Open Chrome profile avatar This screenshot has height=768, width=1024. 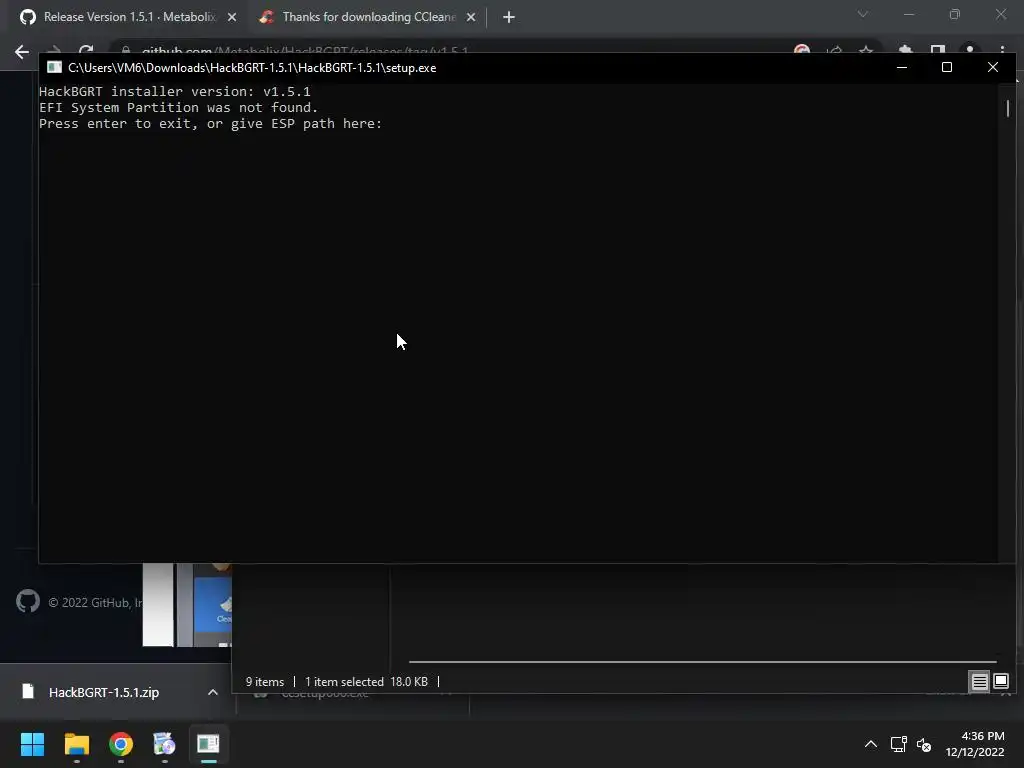[x=970, y=50]
